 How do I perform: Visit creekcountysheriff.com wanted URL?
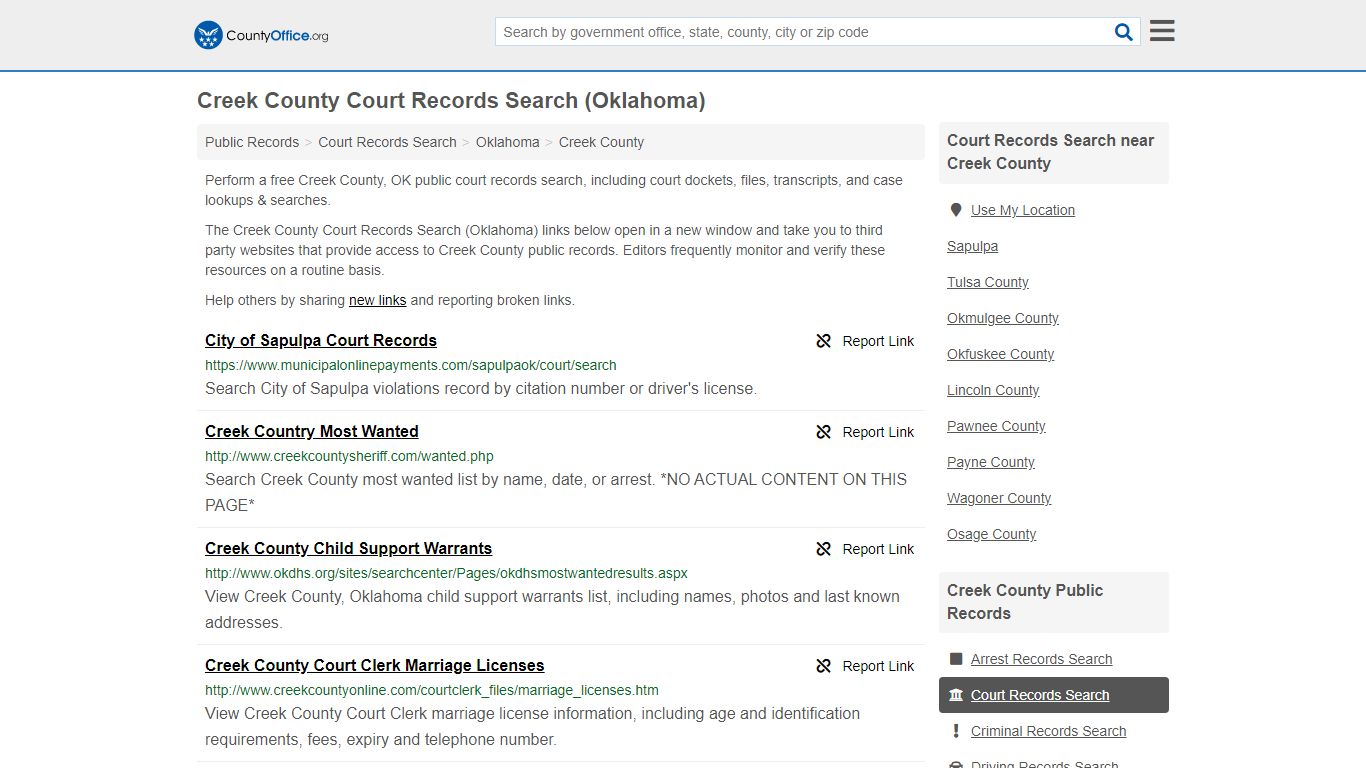coord(349,456)
